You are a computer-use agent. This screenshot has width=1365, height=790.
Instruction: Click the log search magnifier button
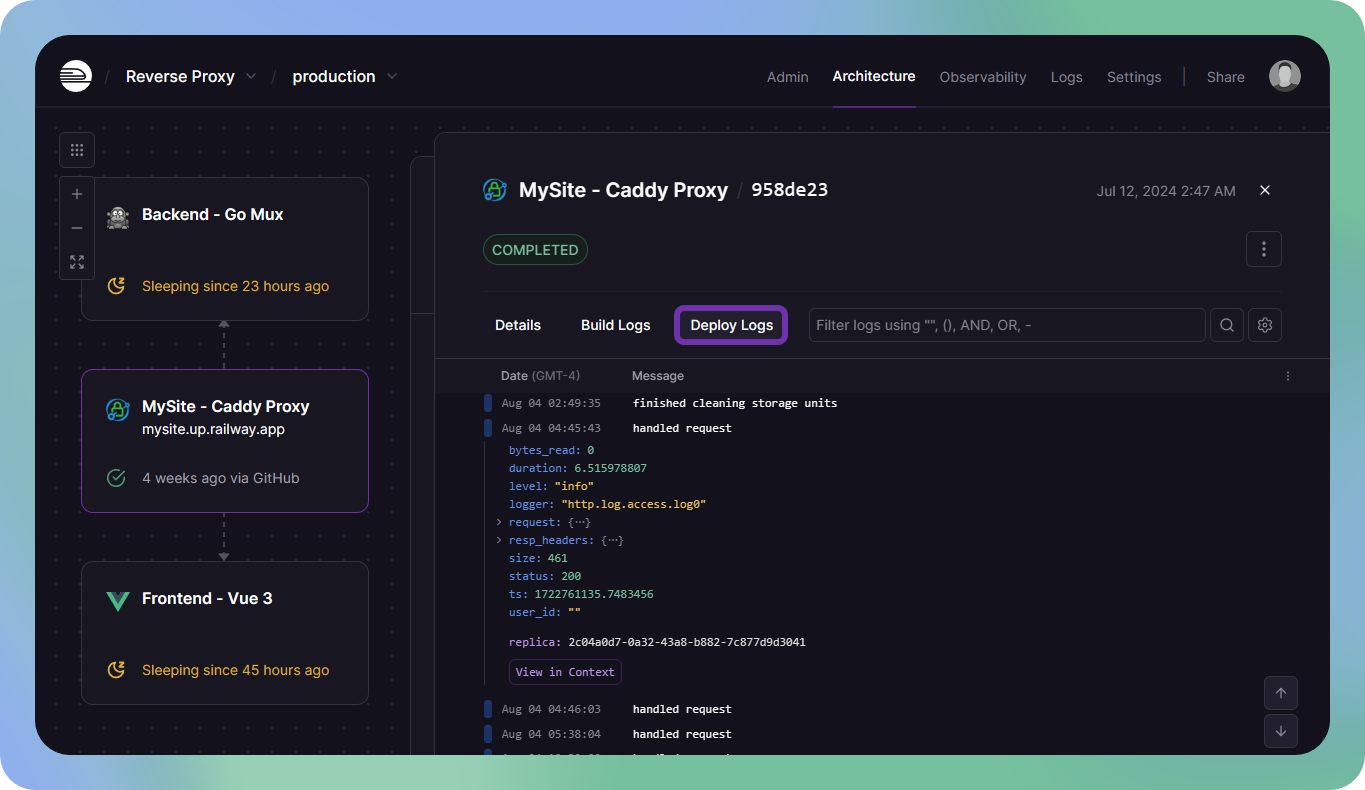point(1227,325)
